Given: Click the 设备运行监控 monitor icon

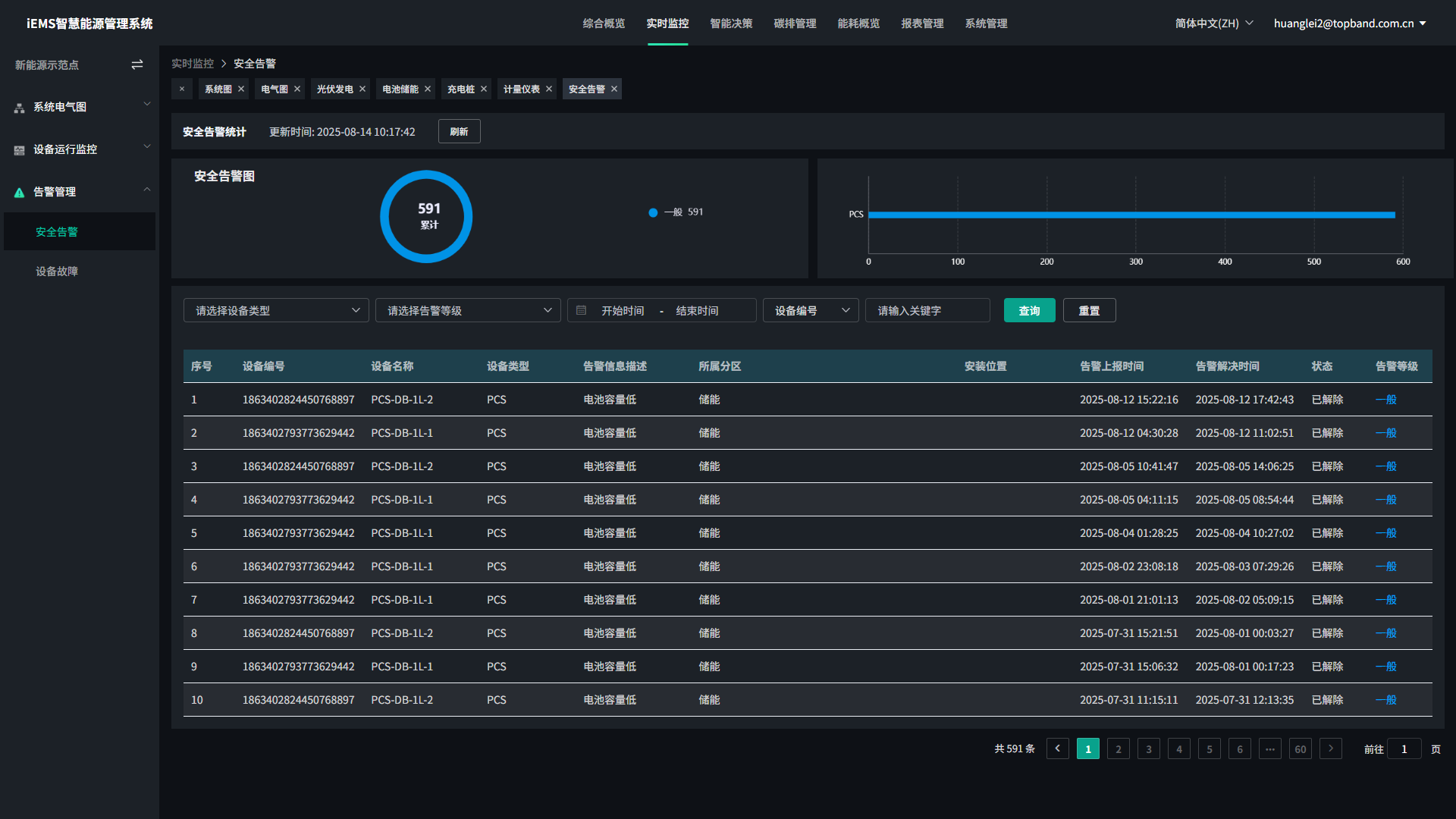Looking at the screenshot, I should 20,150.
